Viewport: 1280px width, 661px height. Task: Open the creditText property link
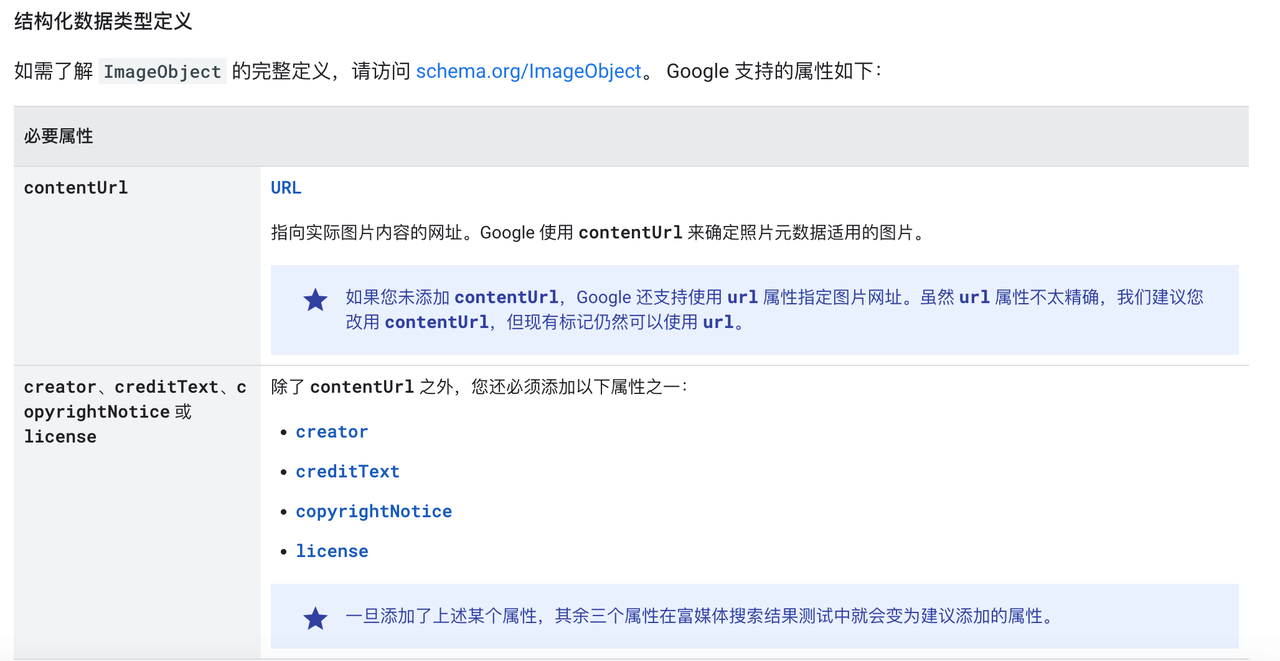point(348,472)
